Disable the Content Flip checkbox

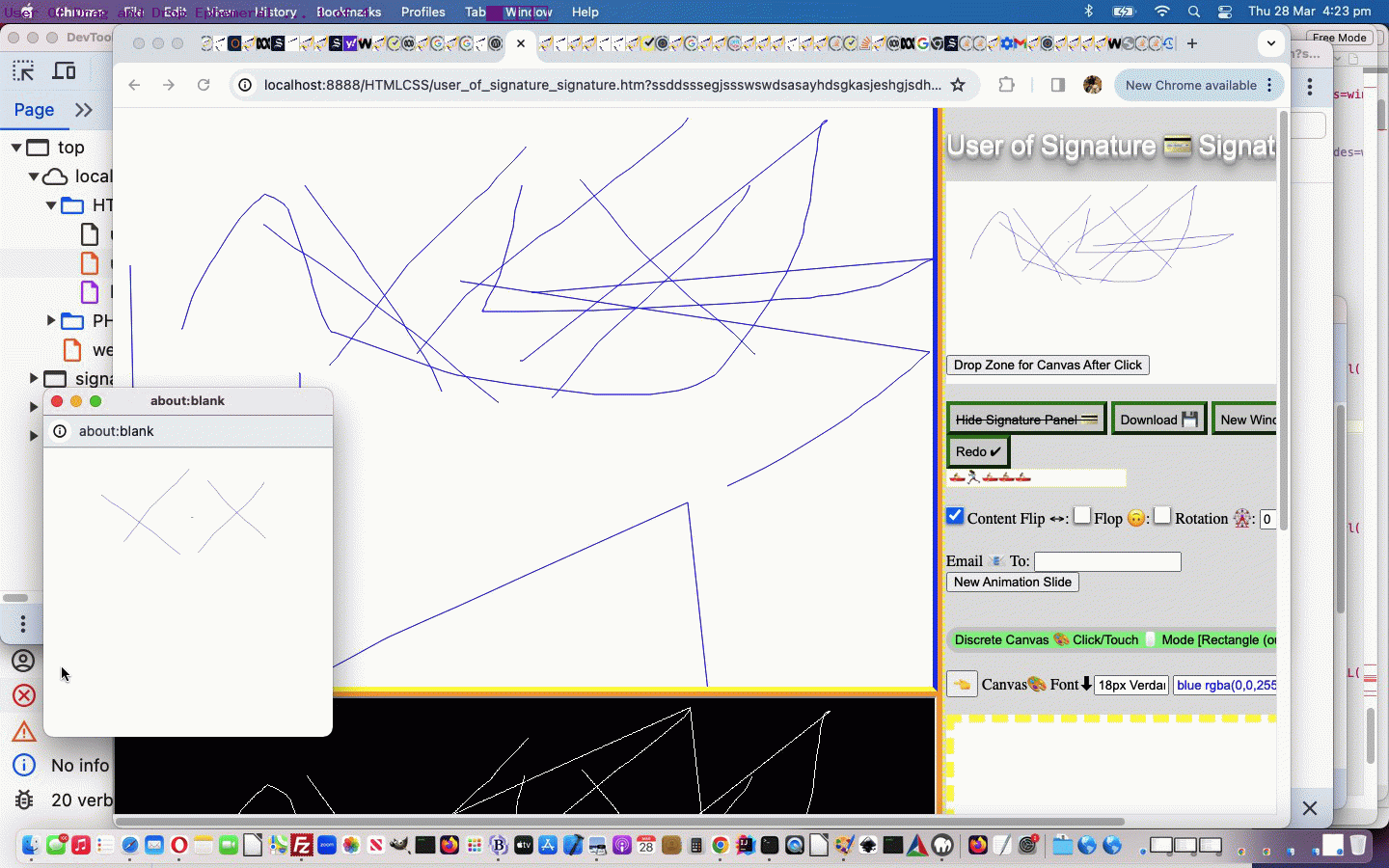(955, 516)
